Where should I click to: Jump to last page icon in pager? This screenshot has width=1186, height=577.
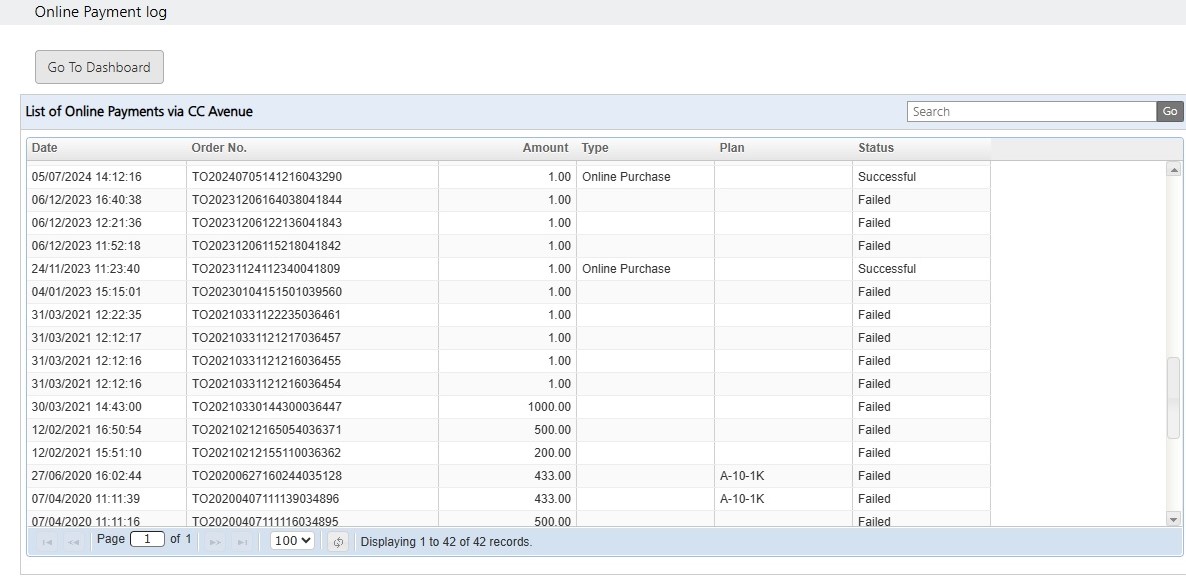(242, 542)
